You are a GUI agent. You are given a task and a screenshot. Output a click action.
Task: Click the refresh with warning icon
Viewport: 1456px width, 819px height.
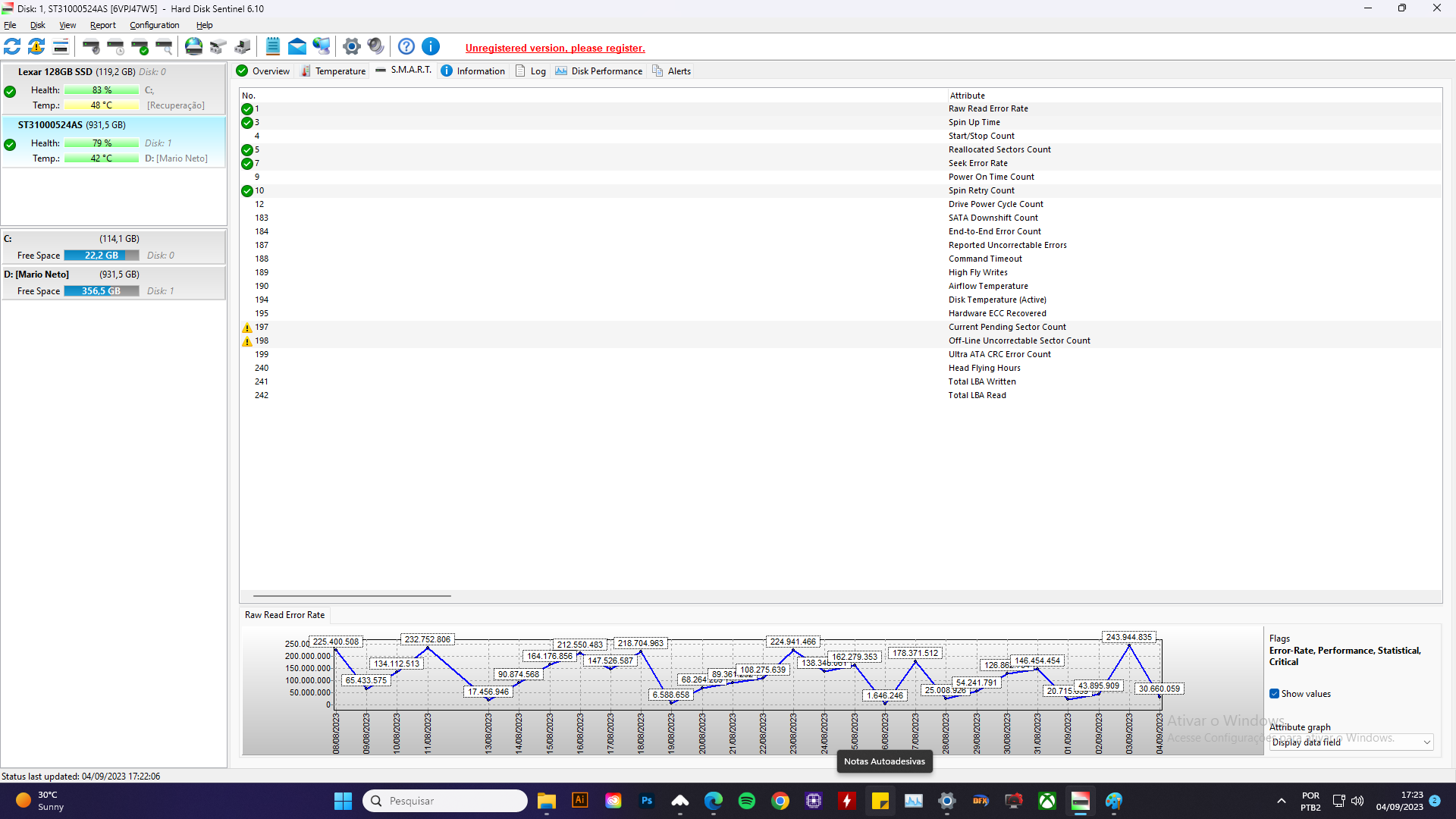[x=36, y=47]
